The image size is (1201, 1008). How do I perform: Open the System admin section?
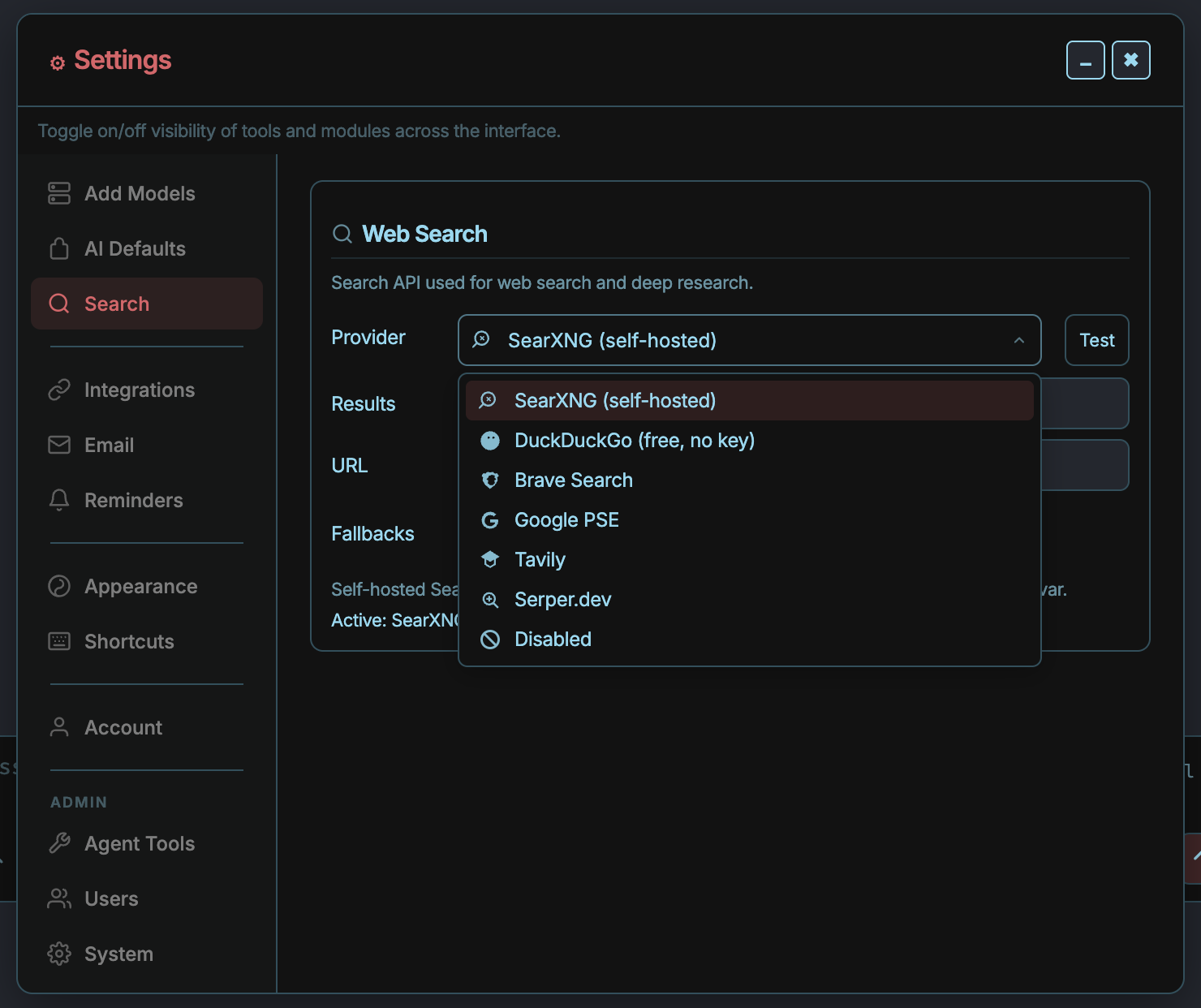(x=146, y=954)
